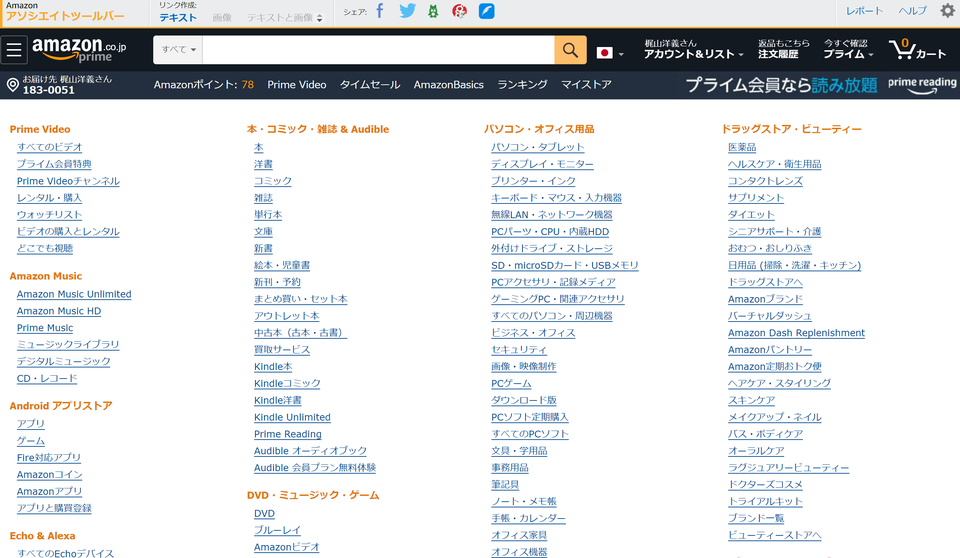Open ランキング in navigation bar
The image size is (960, 558).
point(522,85)
